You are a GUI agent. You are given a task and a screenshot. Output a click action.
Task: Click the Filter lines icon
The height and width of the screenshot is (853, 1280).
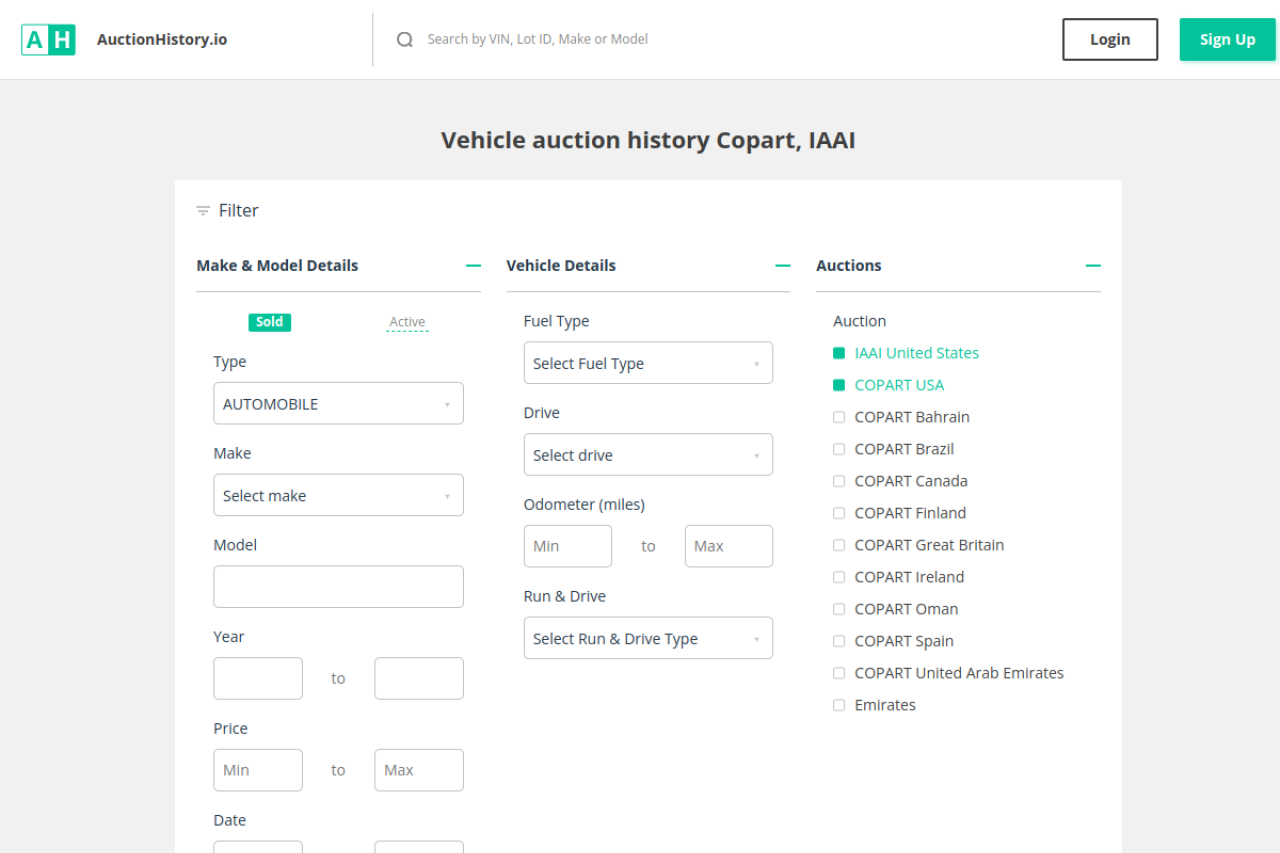pyautogui.click(x=203, y=211)
